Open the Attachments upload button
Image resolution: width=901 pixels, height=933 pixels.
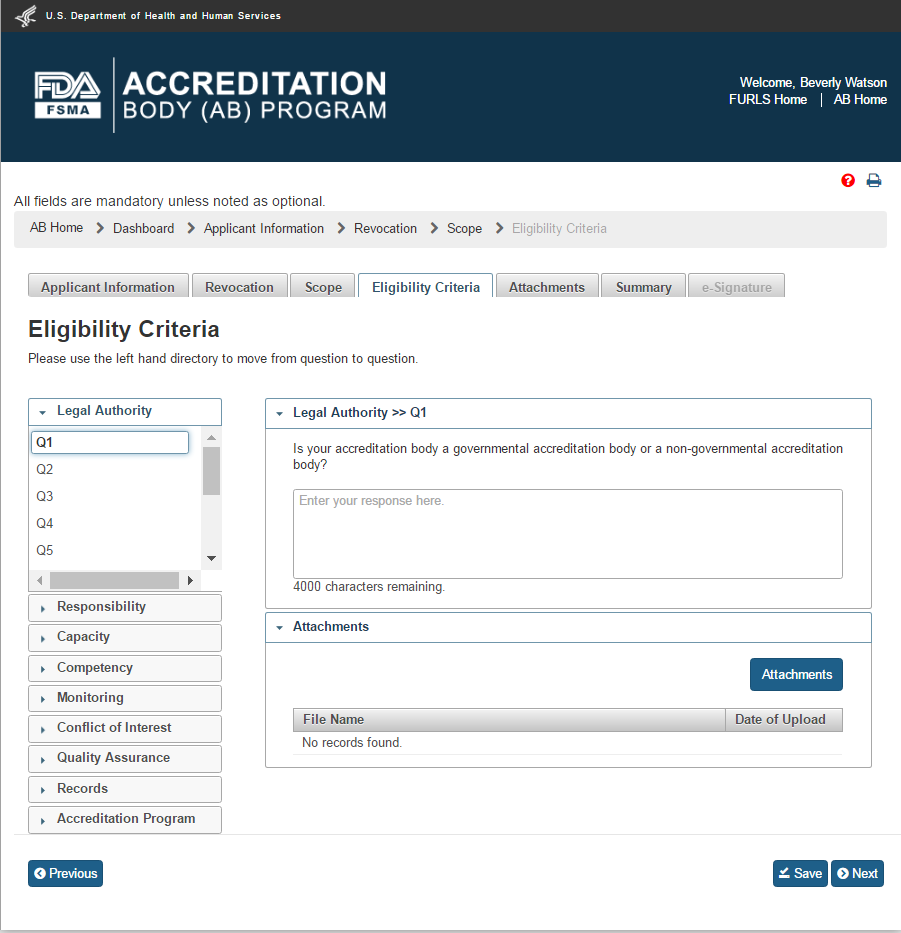796,675
